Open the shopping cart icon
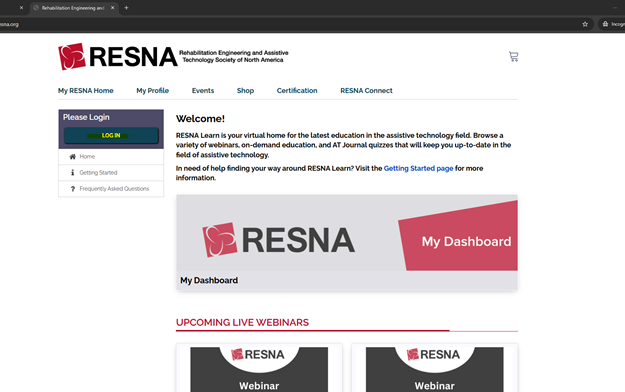The height and width of the screenshot is (392, 625). coord(513,57)
